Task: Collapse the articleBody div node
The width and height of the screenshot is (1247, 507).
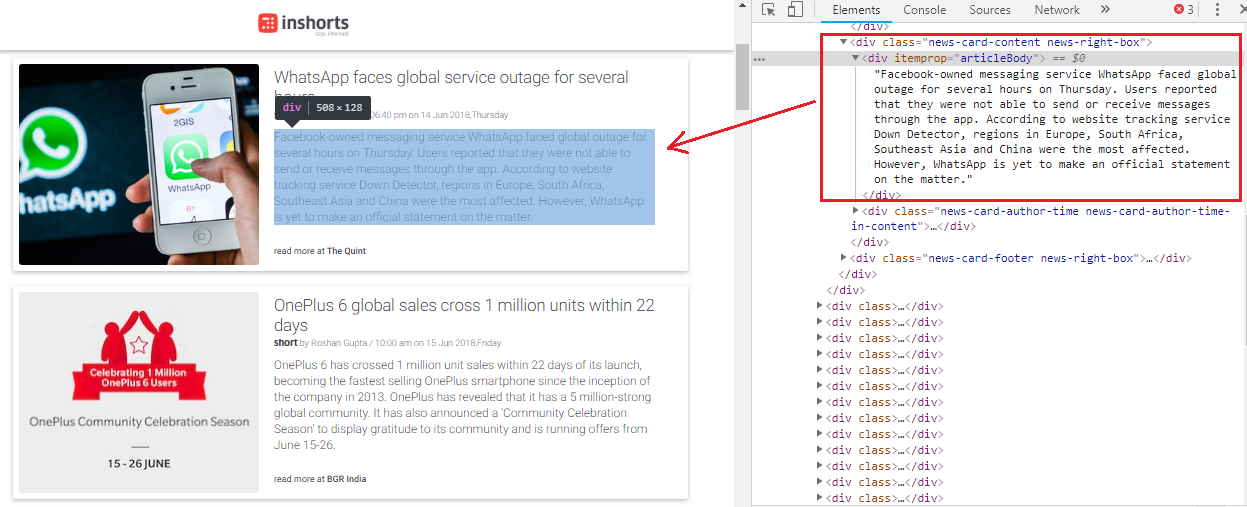Action: (855, 58)
